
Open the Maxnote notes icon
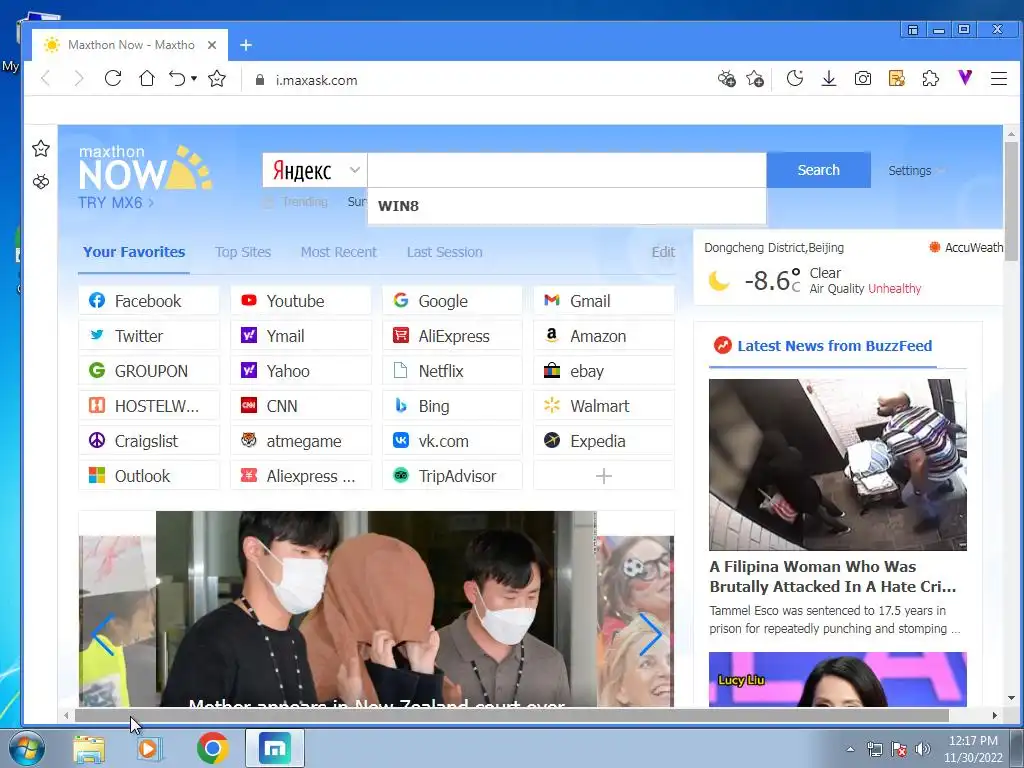pyautogui.click(x=897, y=79)
